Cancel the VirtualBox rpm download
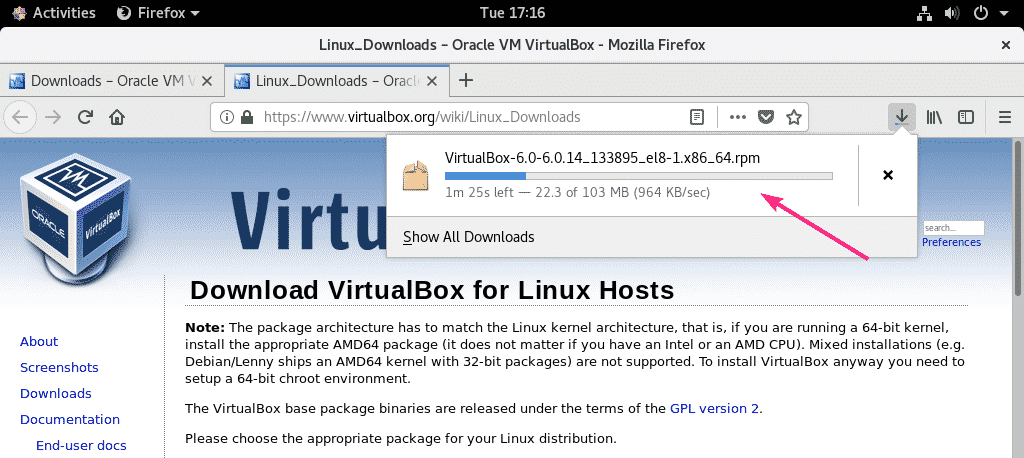The image size is (1024, 458). click(888, 175)
